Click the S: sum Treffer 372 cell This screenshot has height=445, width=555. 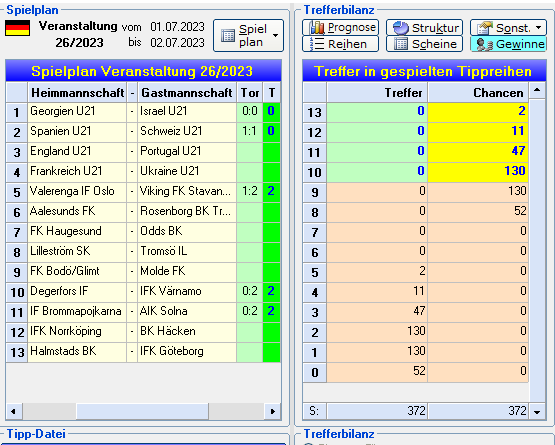pos(377,411)
